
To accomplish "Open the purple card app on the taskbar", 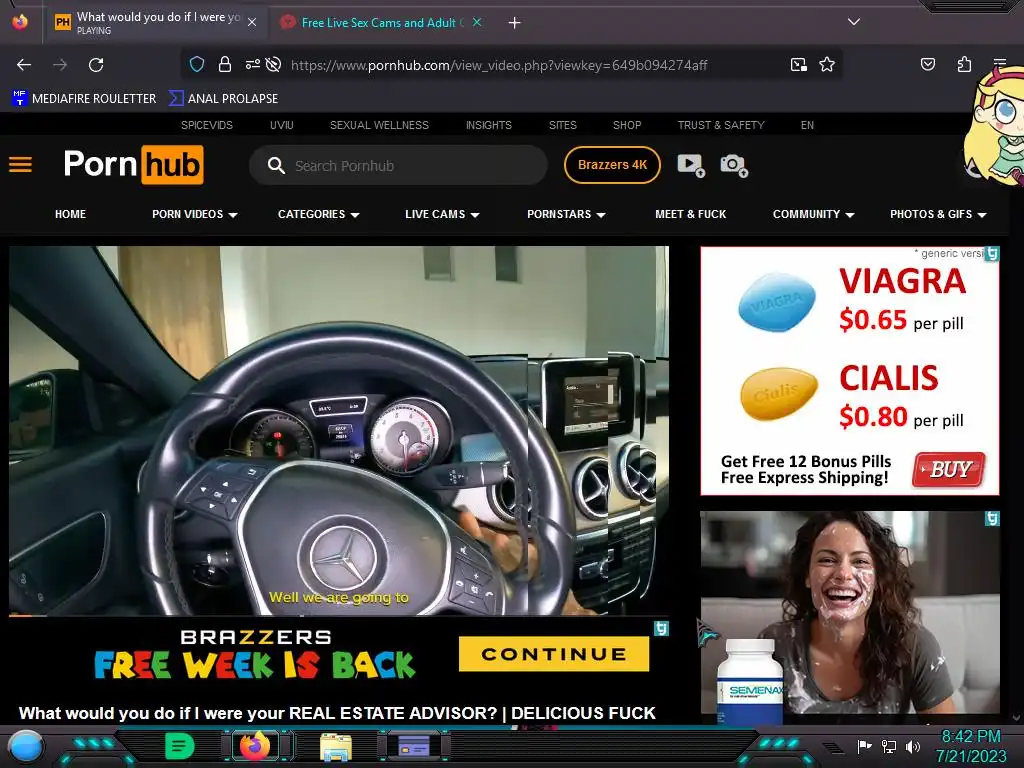I will click(x=414, y=746).
